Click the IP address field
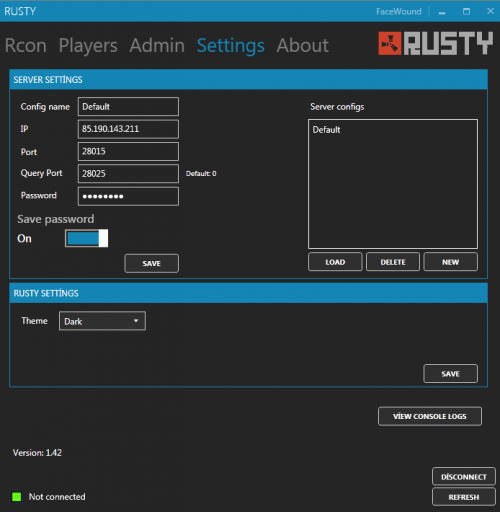The image size is (500, 512). tap(128, 129)
